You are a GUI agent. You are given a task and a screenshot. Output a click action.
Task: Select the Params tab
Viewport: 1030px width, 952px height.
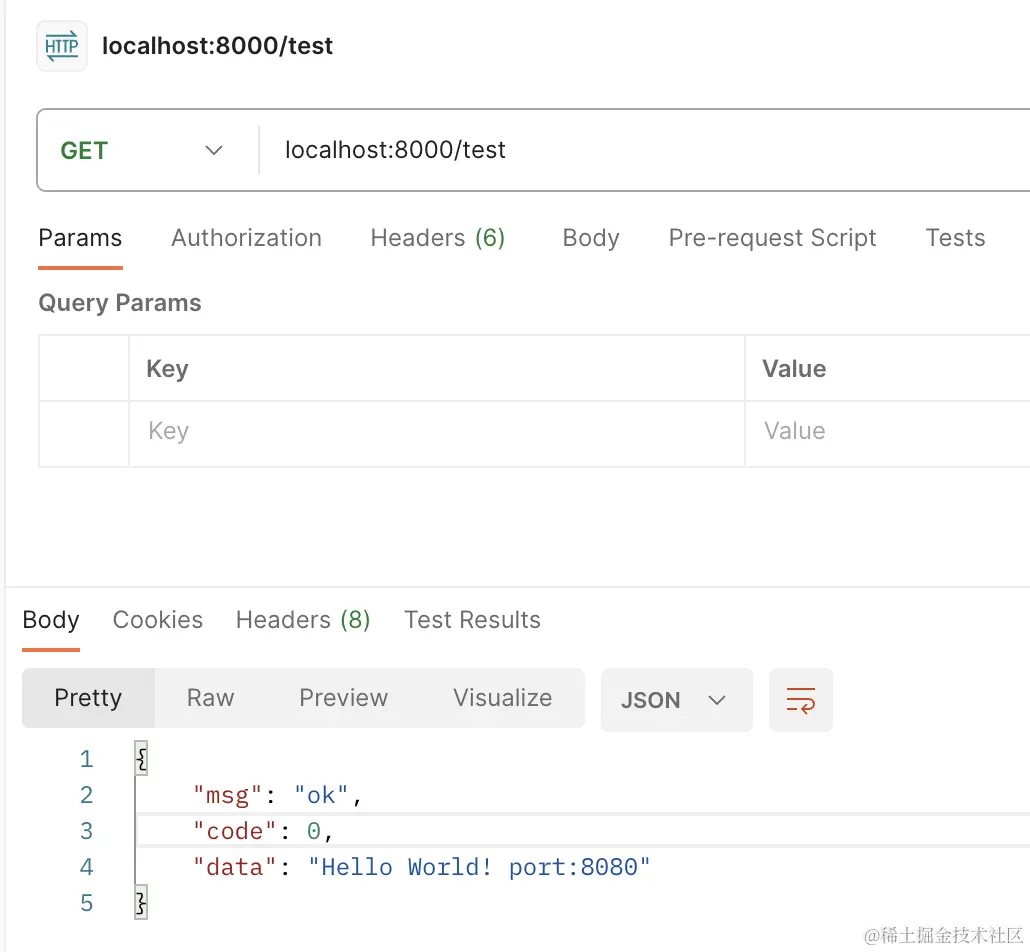point(80,238)
